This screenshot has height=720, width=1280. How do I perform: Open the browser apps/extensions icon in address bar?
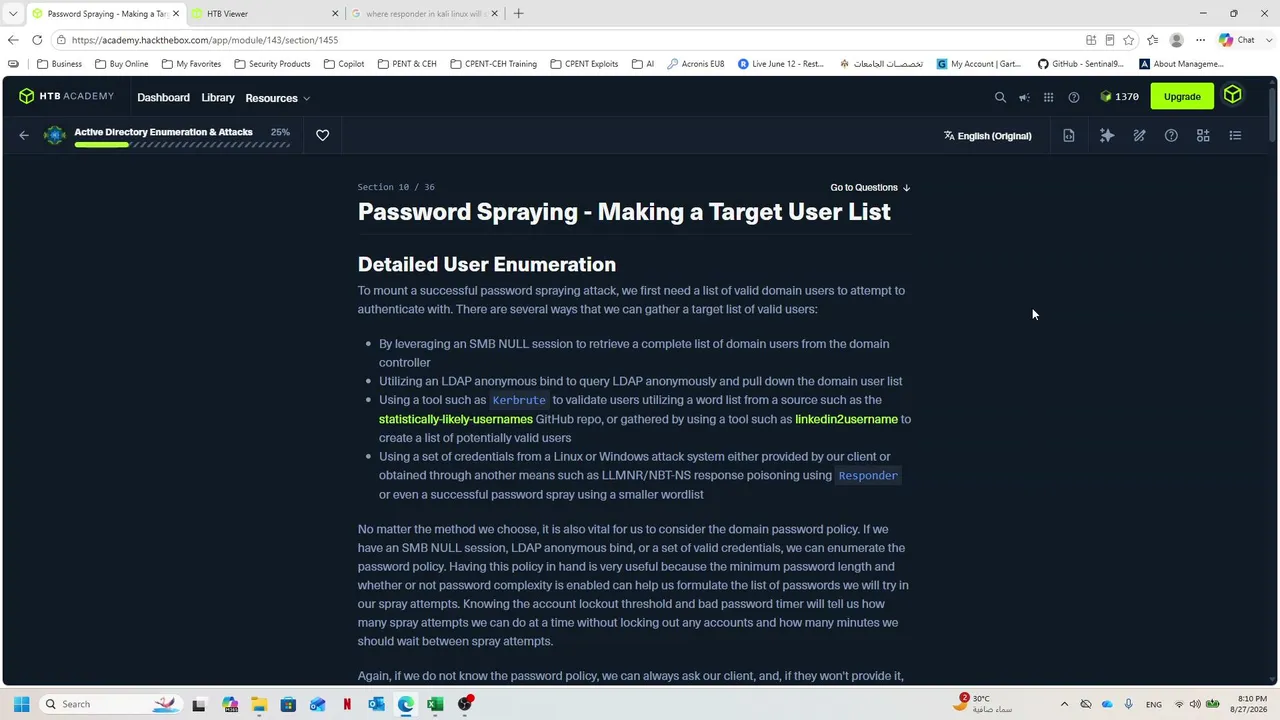[x=1091, y=40]
